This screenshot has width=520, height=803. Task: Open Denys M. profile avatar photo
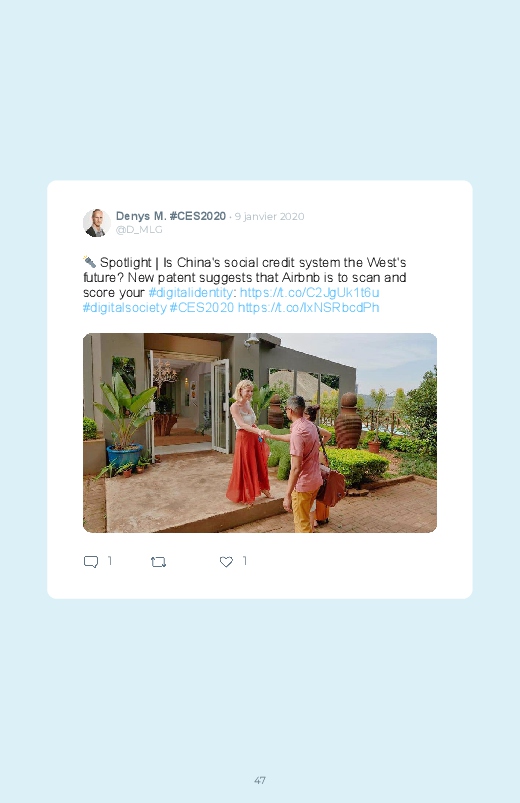point(96,223)
